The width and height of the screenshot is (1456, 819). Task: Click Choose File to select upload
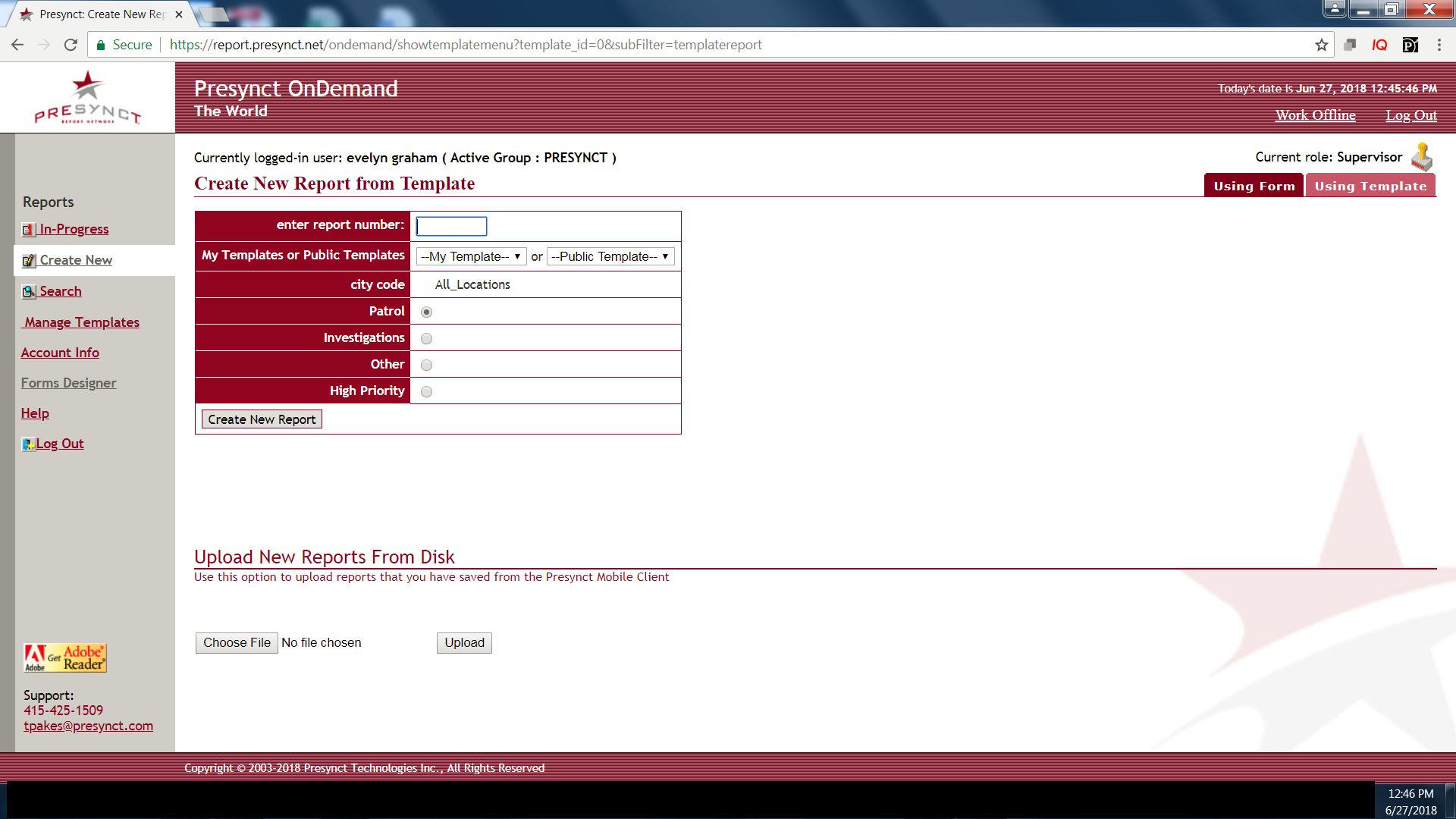(x=237, y=643)
